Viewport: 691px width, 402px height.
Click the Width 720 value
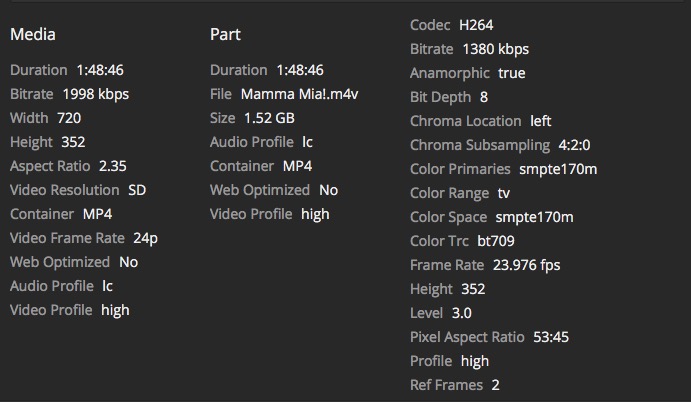[69, 118]
